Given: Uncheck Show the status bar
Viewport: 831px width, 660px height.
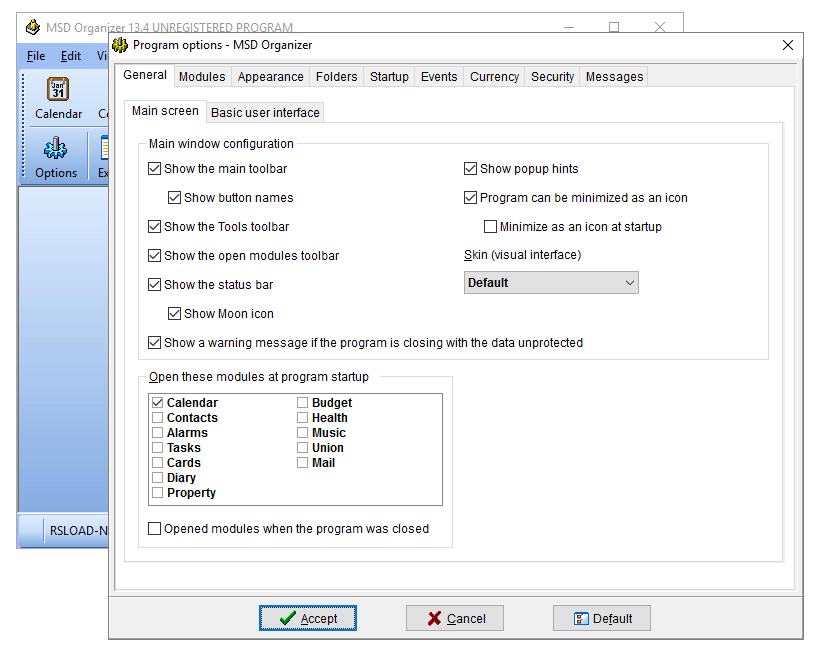Looking at the screenshot, I should tap(154, 285).
